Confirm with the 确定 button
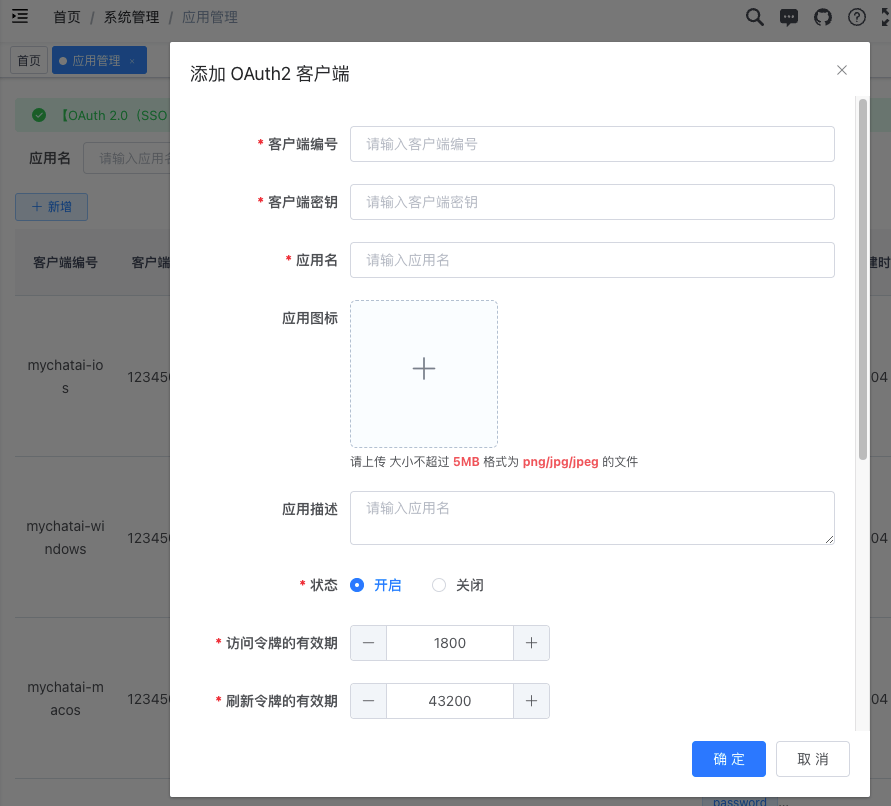The width and height of the screenshot is (891, 806). click(728, 759)
